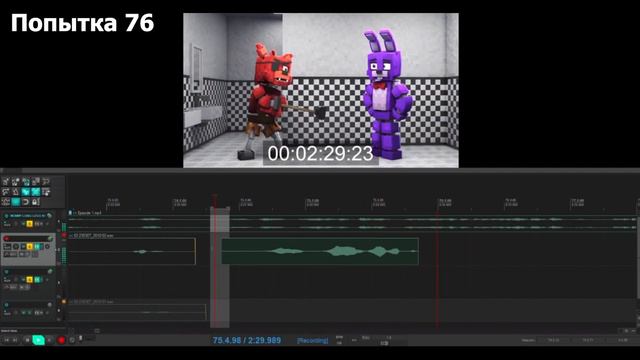Go to project start in the transport
Image resolution: width=640 pixels, height=360 pixels.
[x=7, y=340]
